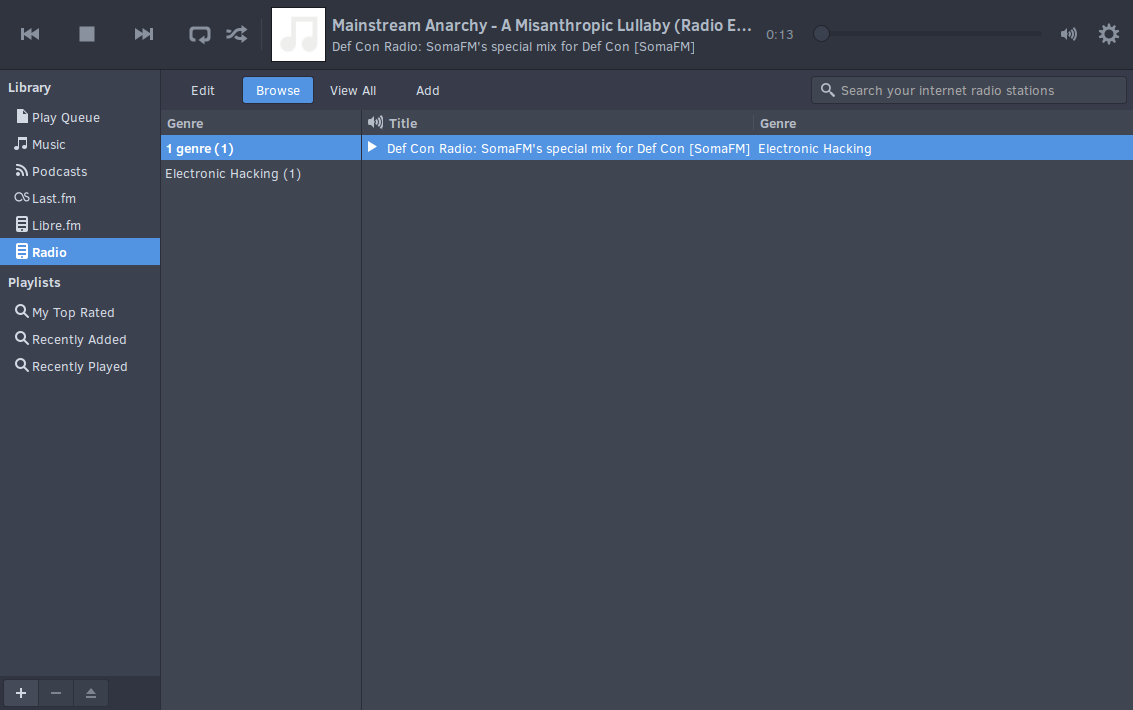
Task: Select '1 genre (1)' in genre browser
Action: click(260, 148)
